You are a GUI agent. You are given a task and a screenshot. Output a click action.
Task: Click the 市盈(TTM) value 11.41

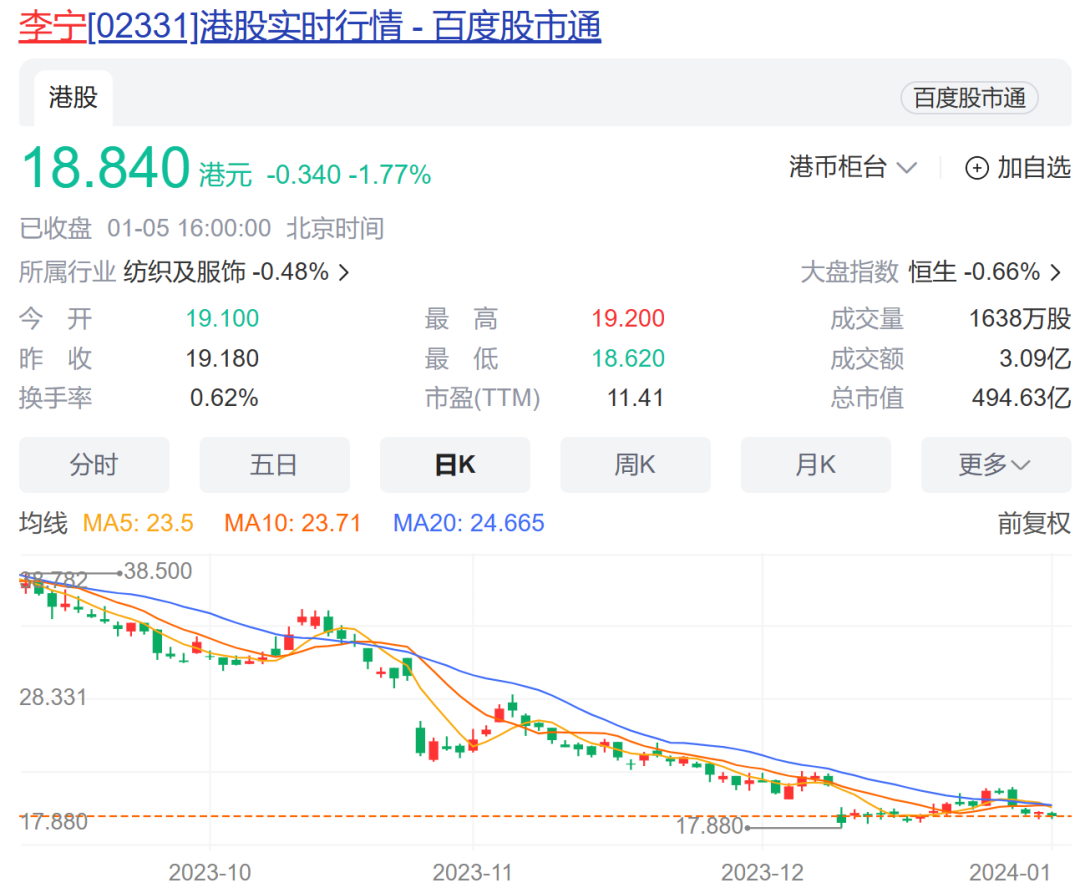point(635,397)
